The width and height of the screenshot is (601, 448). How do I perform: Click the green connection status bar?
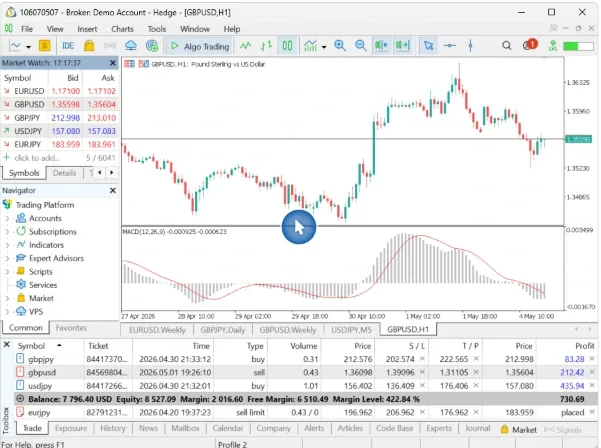[x=578, y=46]
